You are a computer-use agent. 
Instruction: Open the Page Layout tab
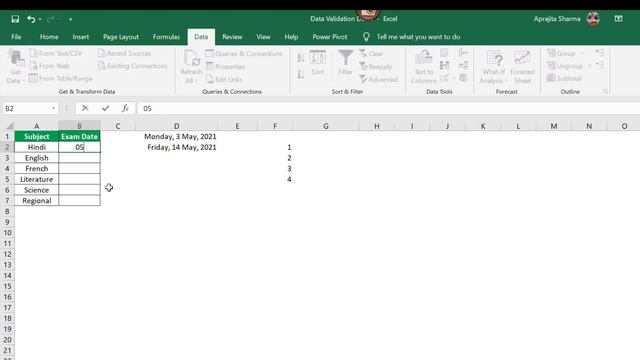pos(121,37)
